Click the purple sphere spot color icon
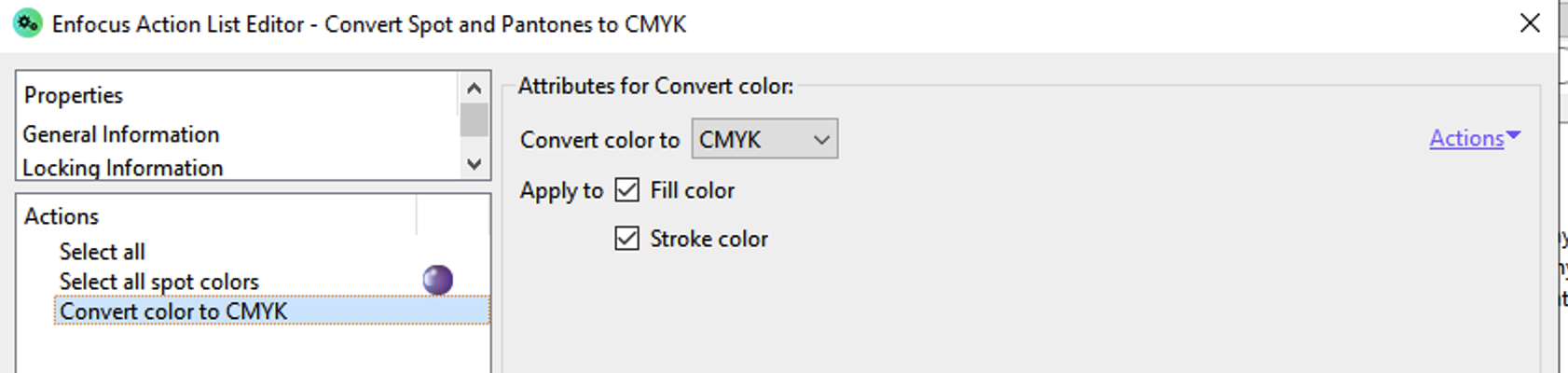The width and height of the screenshot is (1568, 373). click(437, 280)
